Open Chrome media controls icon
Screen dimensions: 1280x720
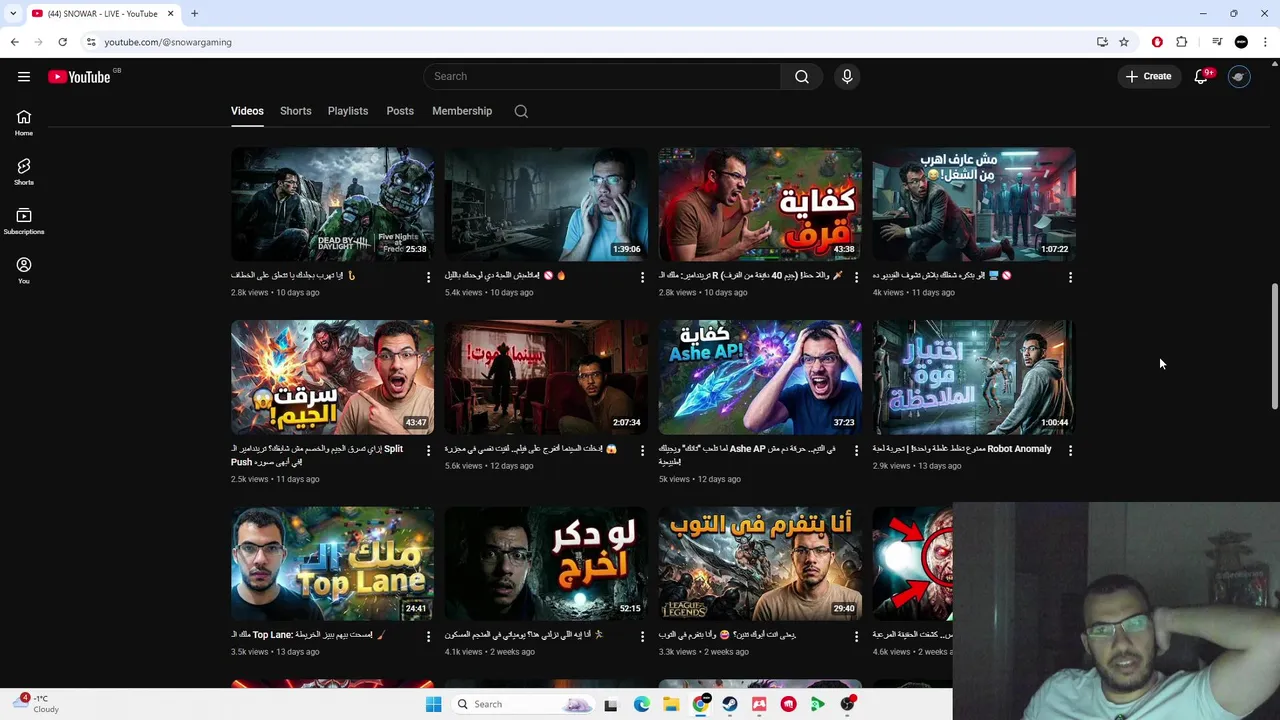click(x=1217, y=42)
